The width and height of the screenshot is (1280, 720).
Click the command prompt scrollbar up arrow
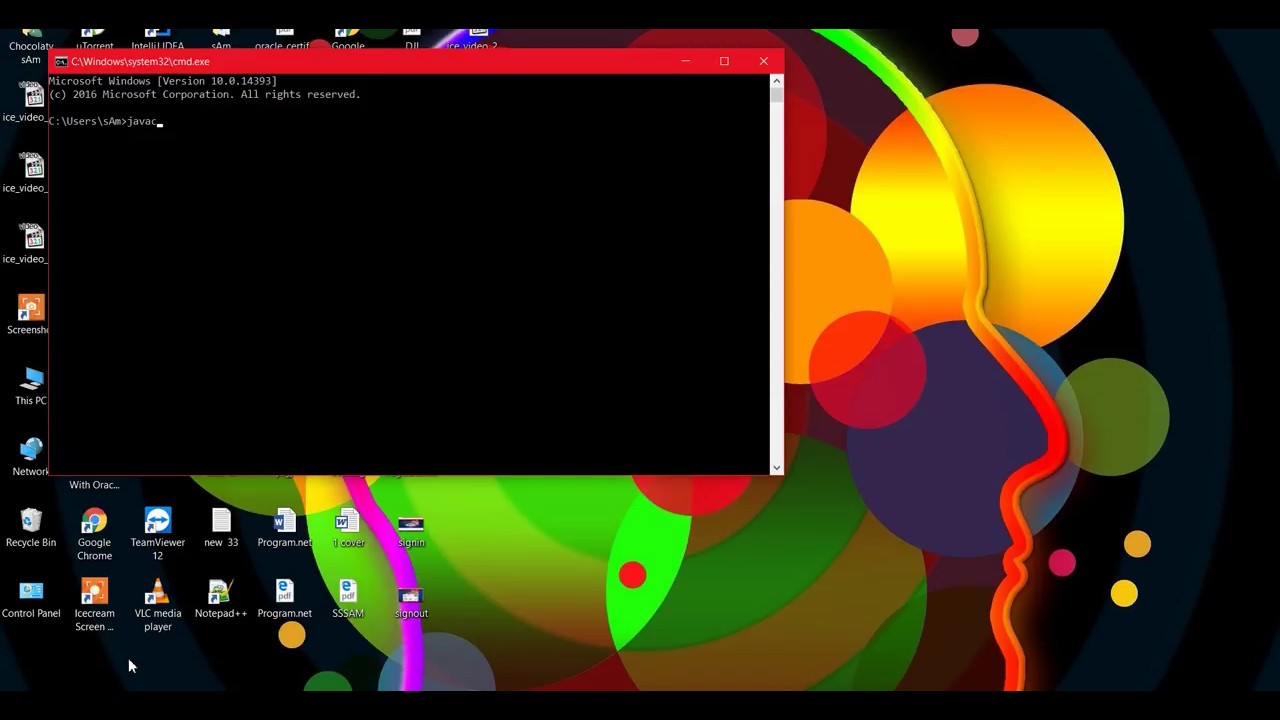point(776,81)
